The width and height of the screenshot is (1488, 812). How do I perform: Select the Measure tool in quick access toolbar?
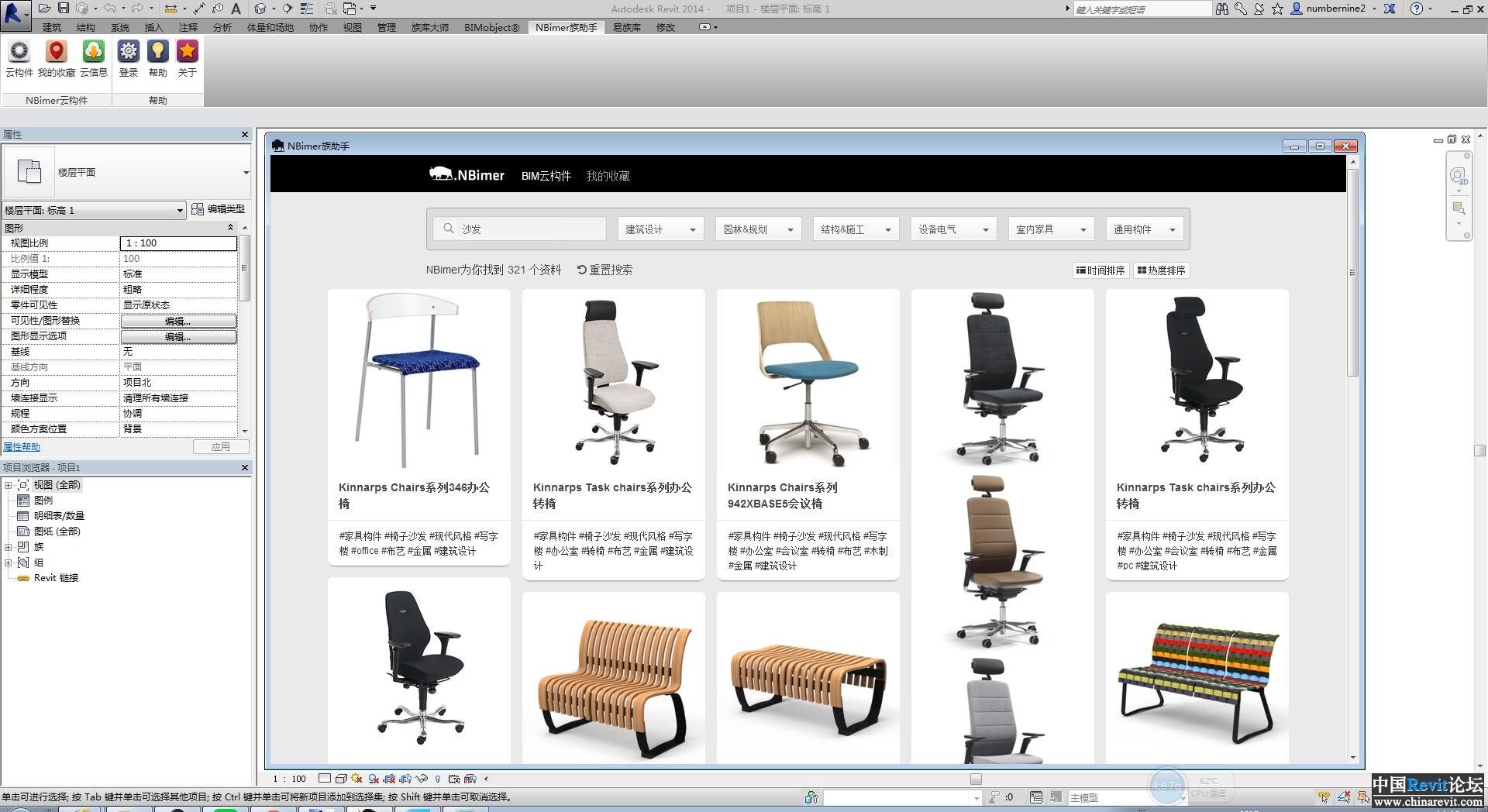171,9
